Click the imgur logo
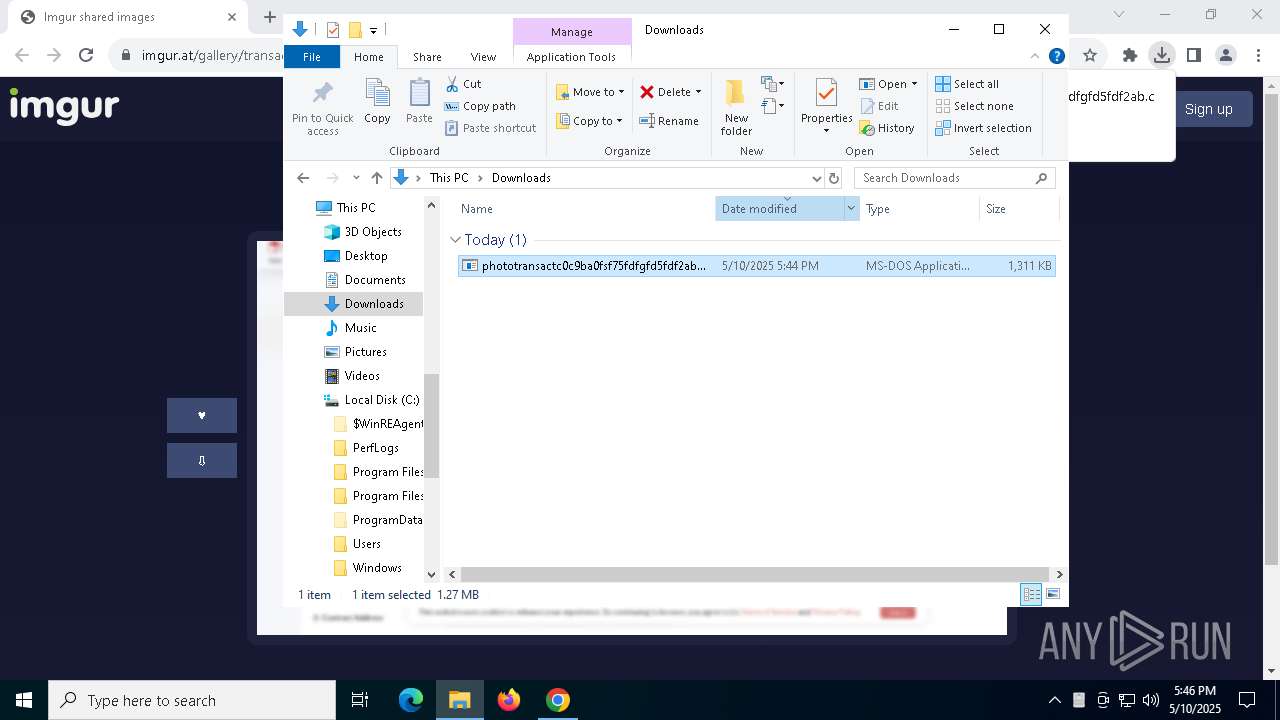Viewport: 1280px width, 720px height. coord(64,106)
